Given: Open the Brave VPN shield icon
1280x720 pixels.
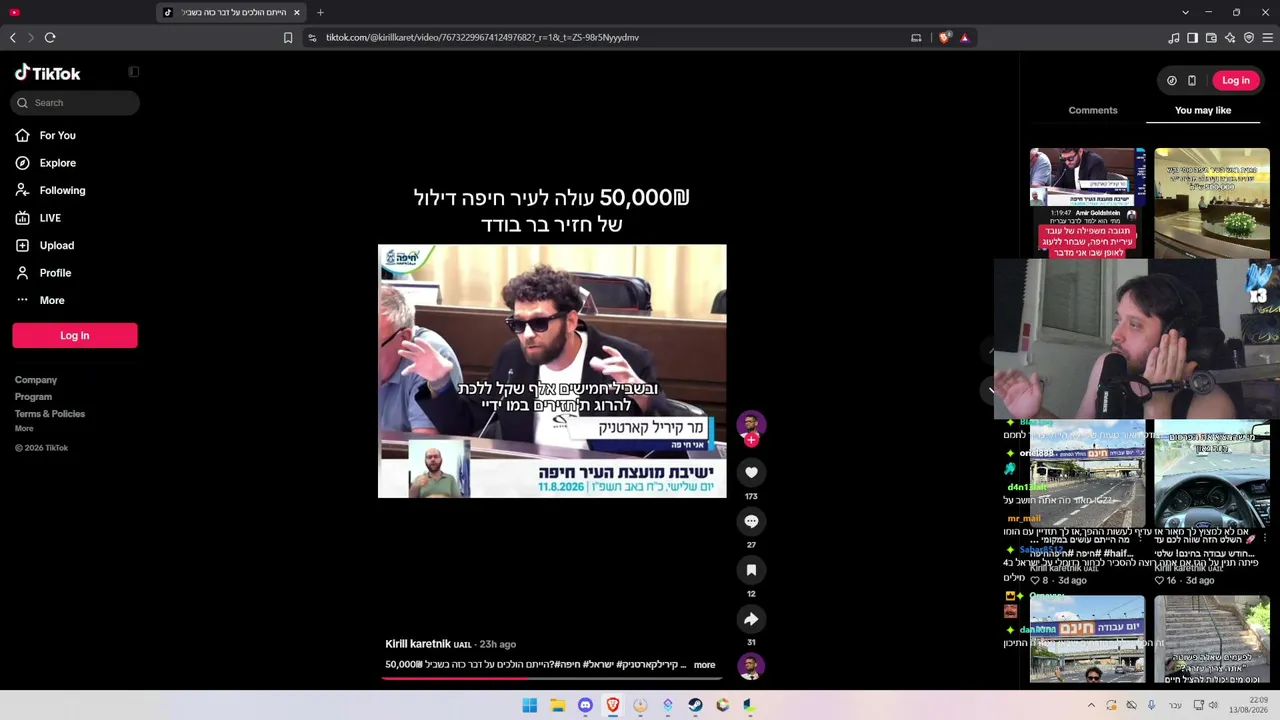Looking at the screenshot, I should [1249, 38].
